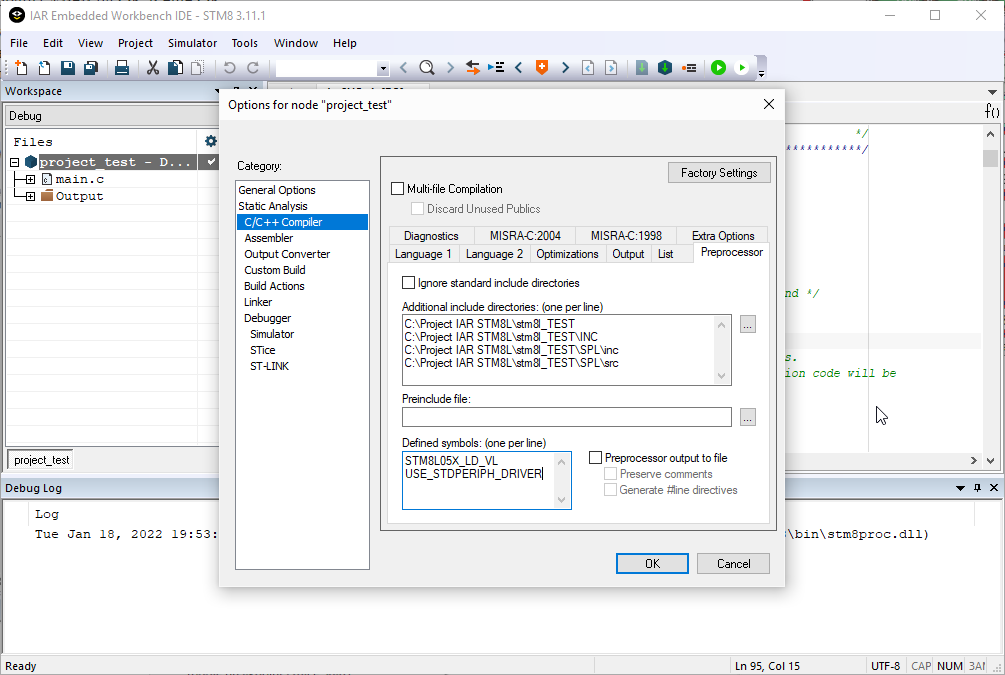
Task: Click the Workspace settings gear icon
Action: pos(210,141)
